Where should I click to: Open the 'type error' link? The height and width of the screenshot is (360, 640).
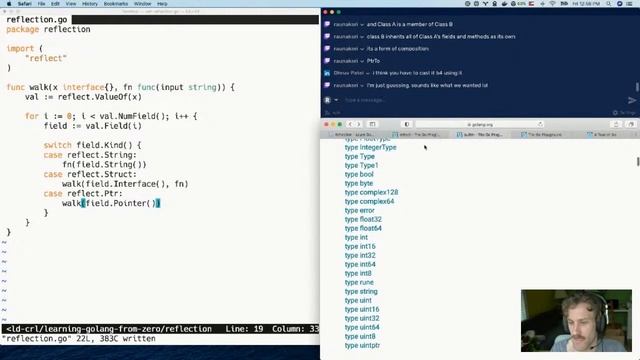pos(359,210)
